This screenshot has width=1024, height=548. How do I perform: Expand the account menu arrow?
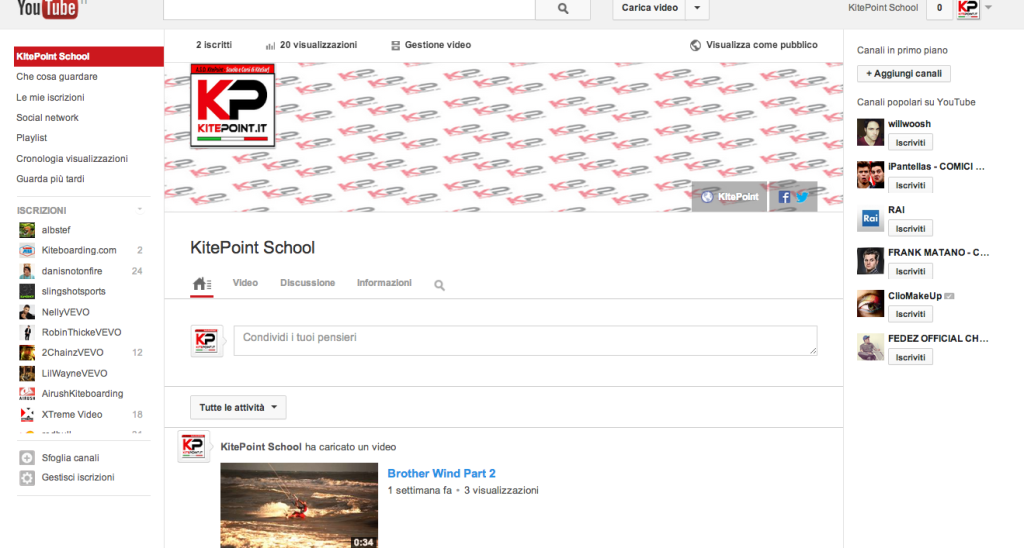point(988,8)
